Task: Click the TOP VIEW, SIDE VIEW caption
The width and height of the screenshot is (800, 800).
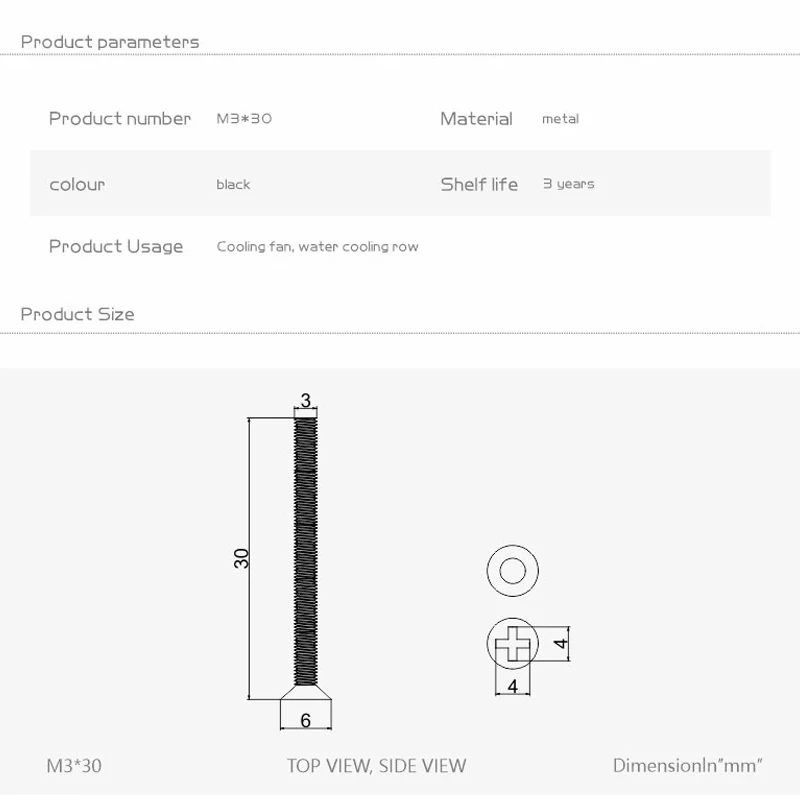Action: 376,766
